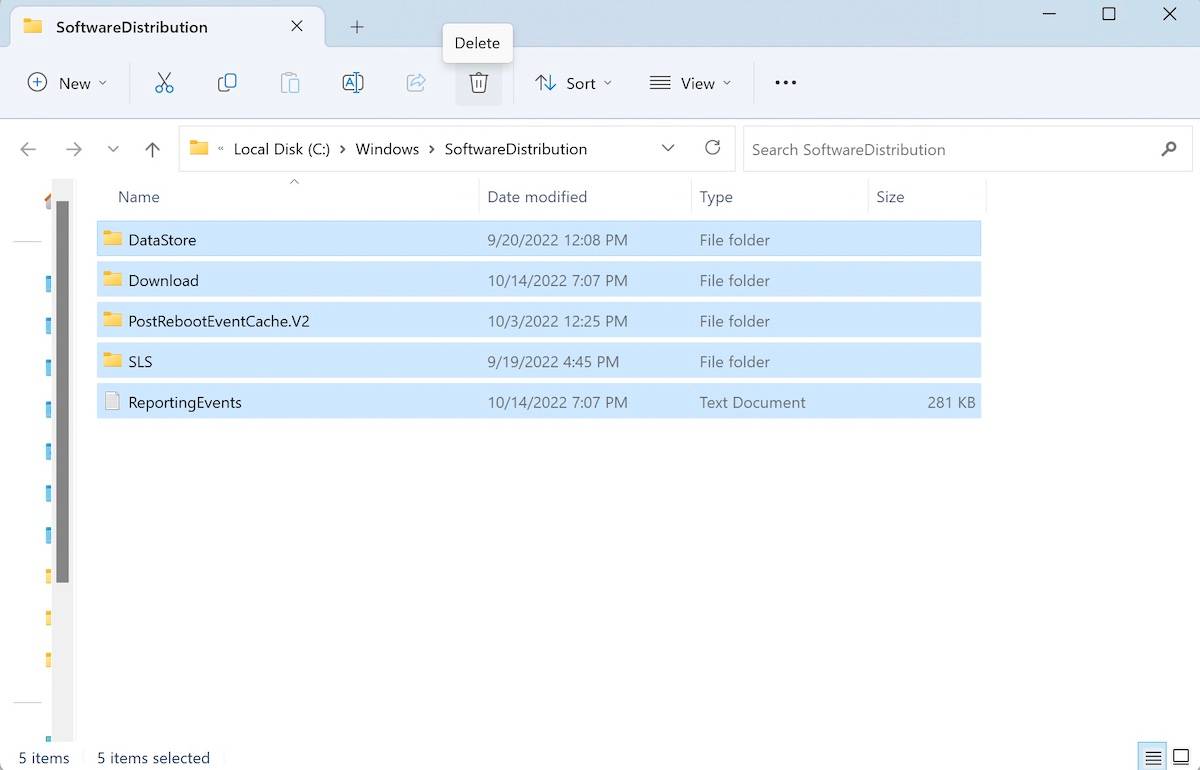Switch to large thumbnails view icon

point(1181,757)
